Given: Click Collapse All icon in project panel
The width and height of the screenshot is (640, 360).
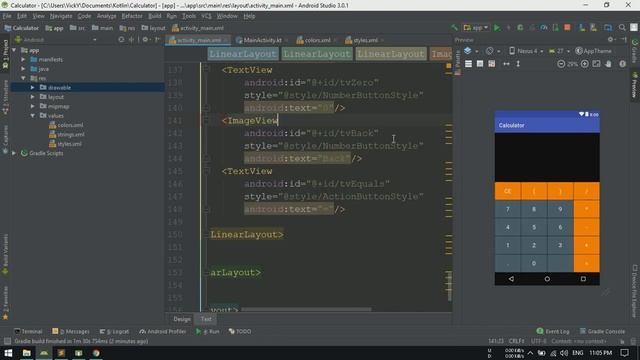Looking at the screenshot, I should [x=131, y=40].
